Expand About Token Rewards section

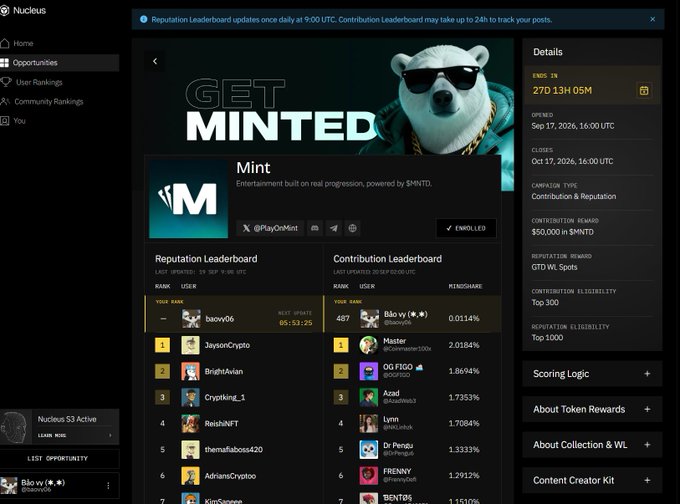click(592, 409)
